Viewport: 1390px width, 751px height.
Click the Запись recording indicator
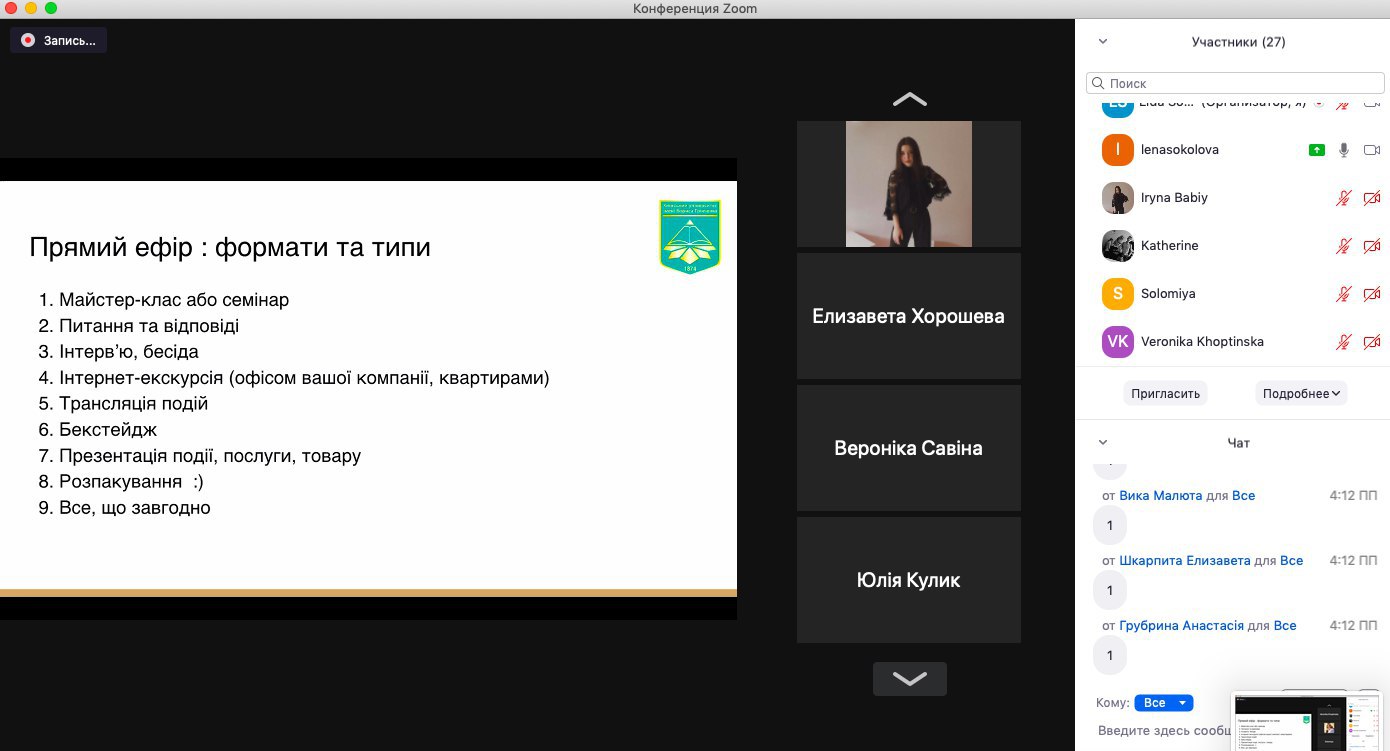coord(58,40)
